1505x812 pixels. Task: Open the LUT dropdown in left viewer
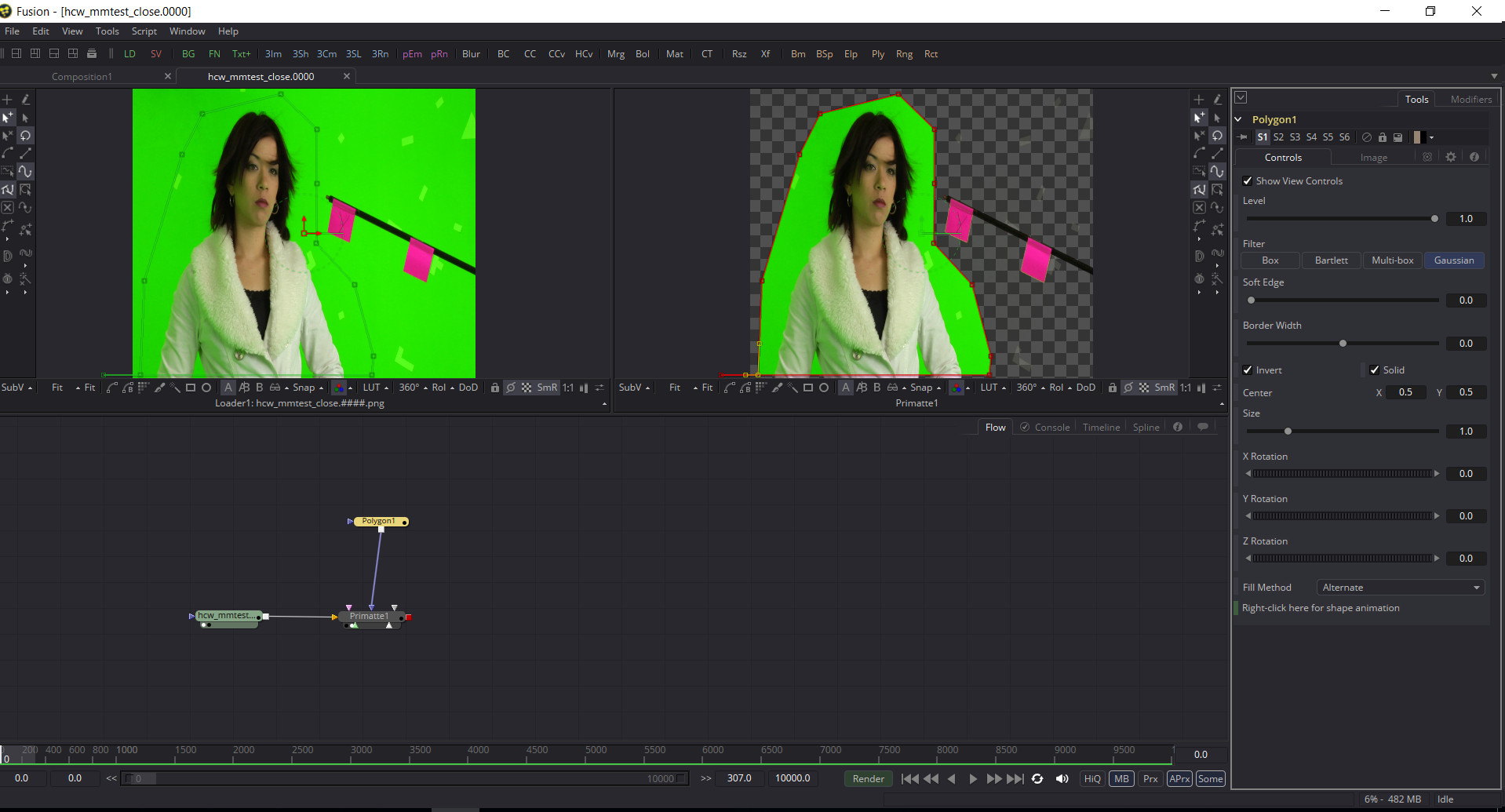pos(376,388)
